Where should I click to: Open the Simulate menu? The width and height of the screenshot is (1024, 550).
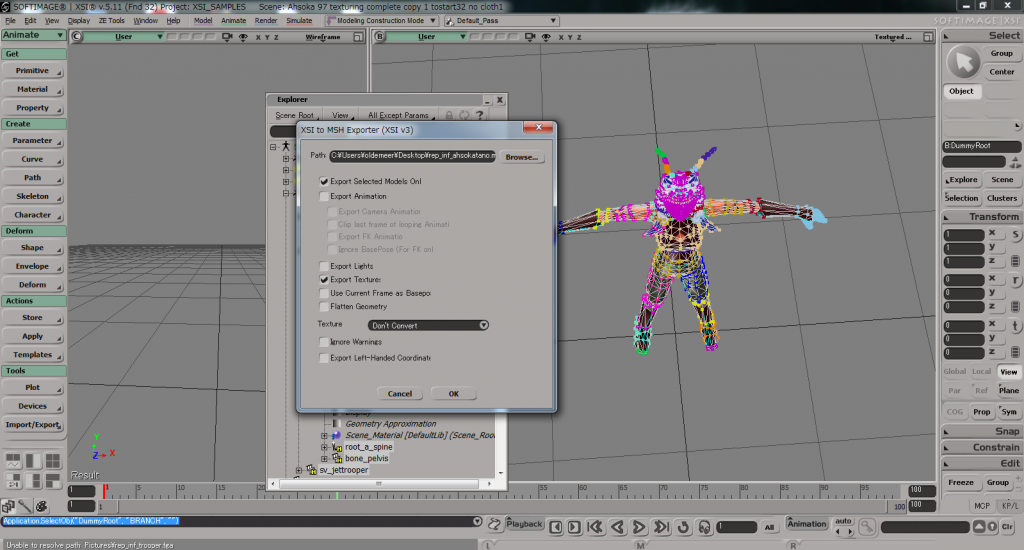point(299,21)
